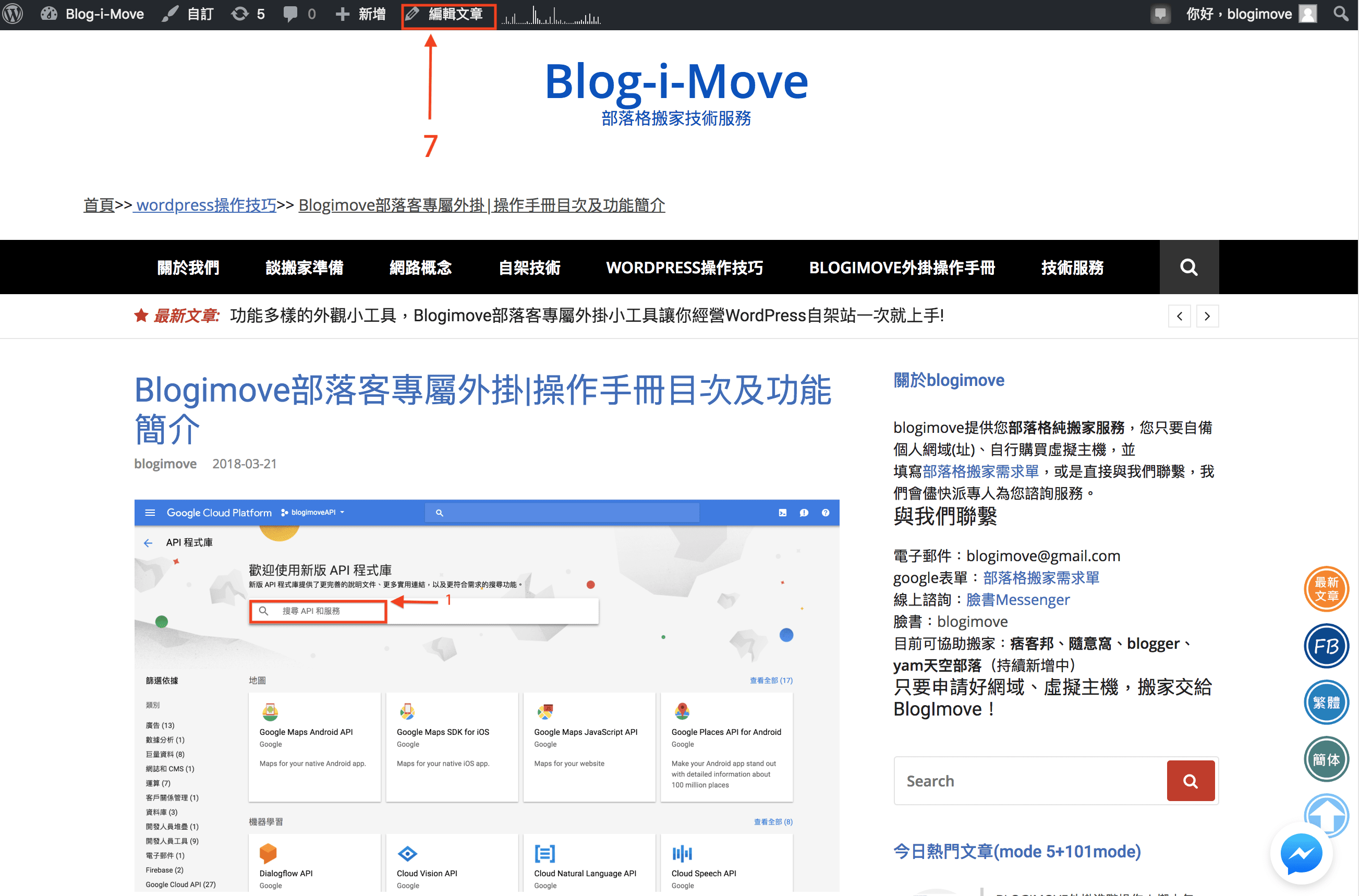The width and height of the screenshot is (1359, 896).
Task: Open WORDPRESS操作技巧 nav menu
Action: [x=684, y=267]
